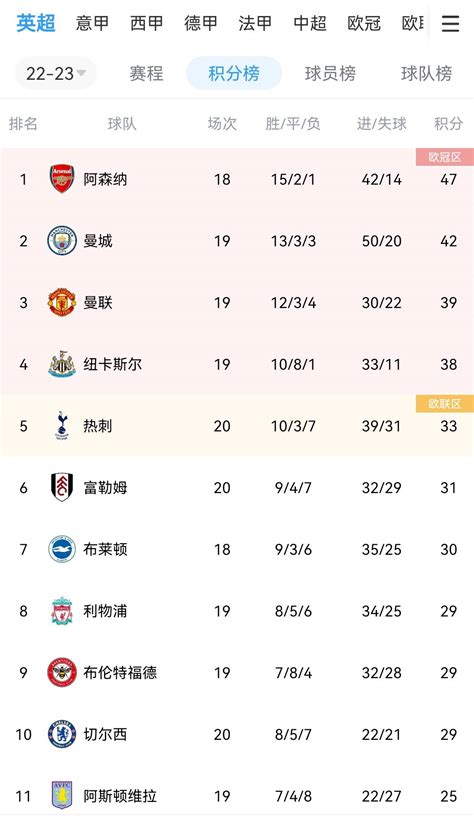This screenshot has height=818, width=474.
Task: Tap the Tottenham cockerel crest
Action: point(62,425)
